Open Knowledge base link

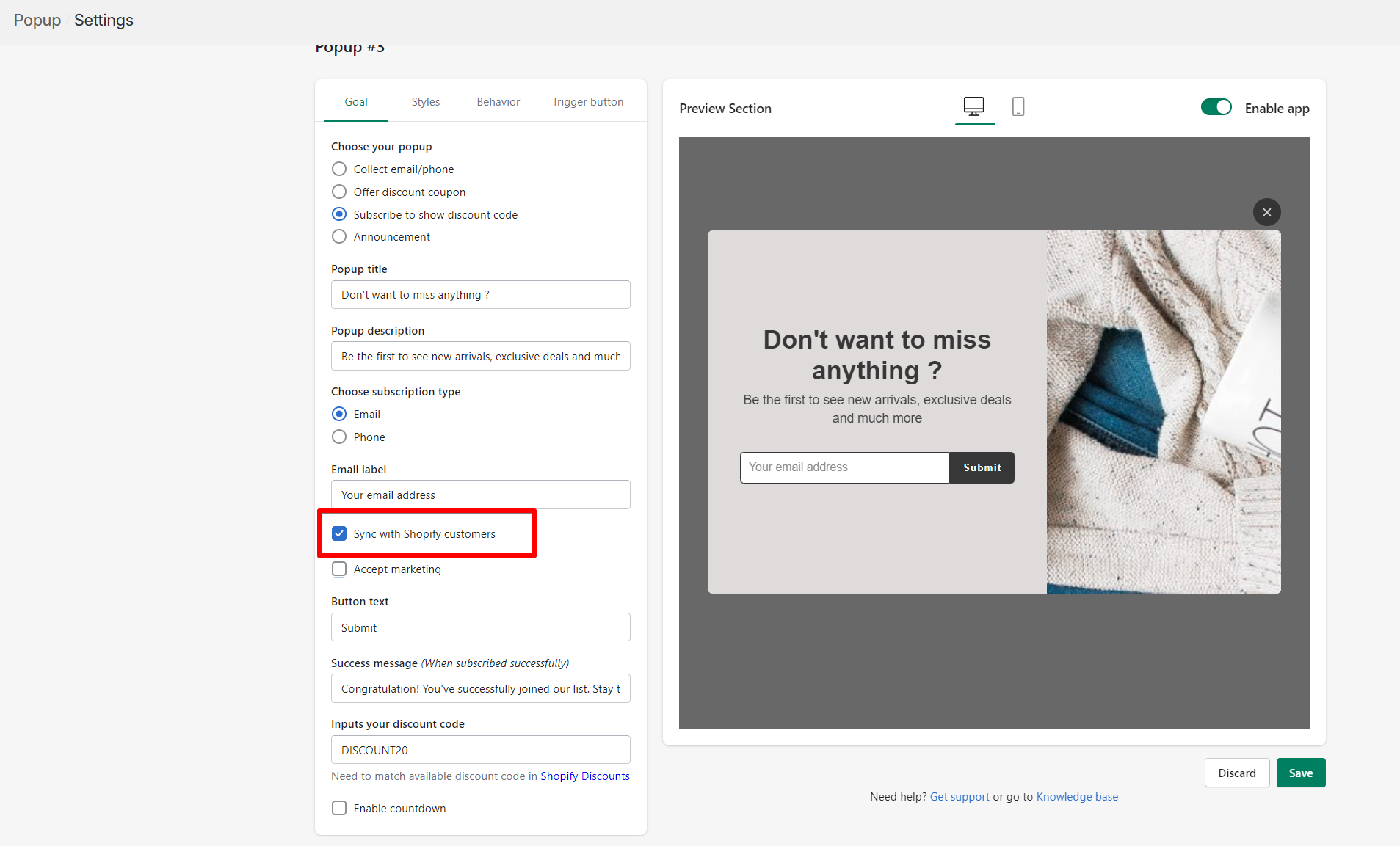(x=1077, y=797)
